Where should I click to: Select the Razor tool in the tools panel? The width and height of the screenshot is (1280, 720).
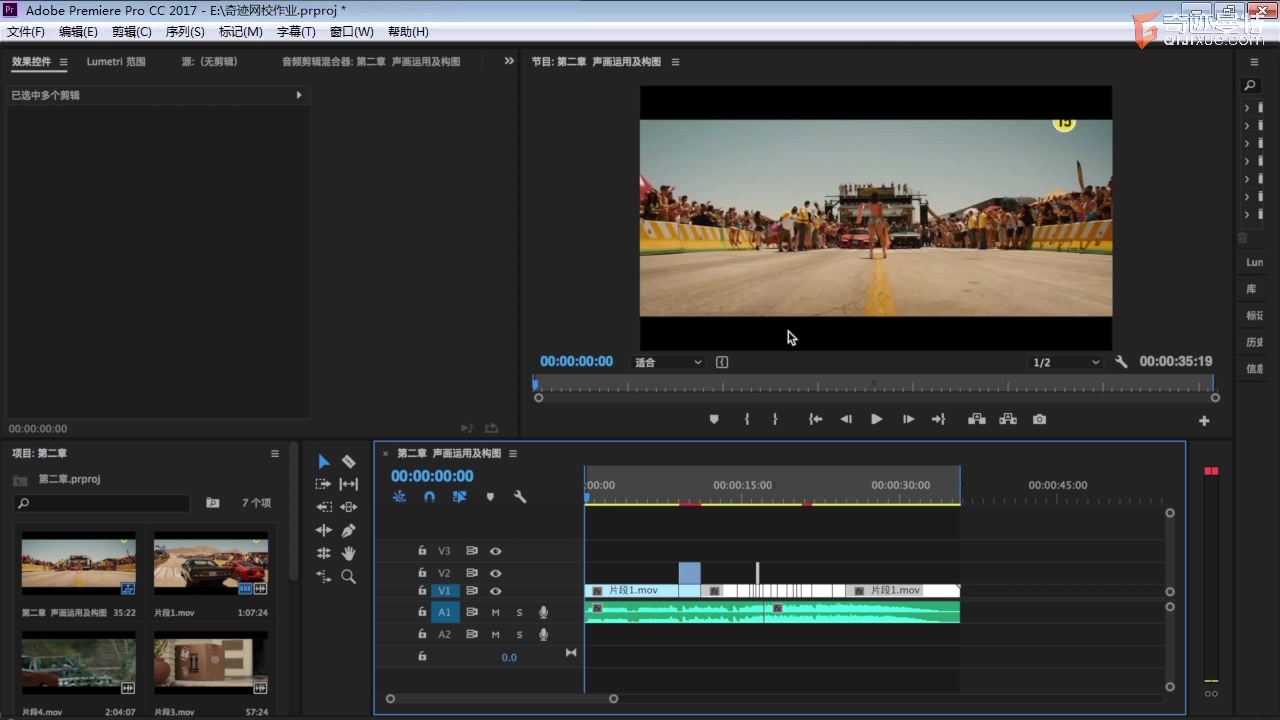348,461
